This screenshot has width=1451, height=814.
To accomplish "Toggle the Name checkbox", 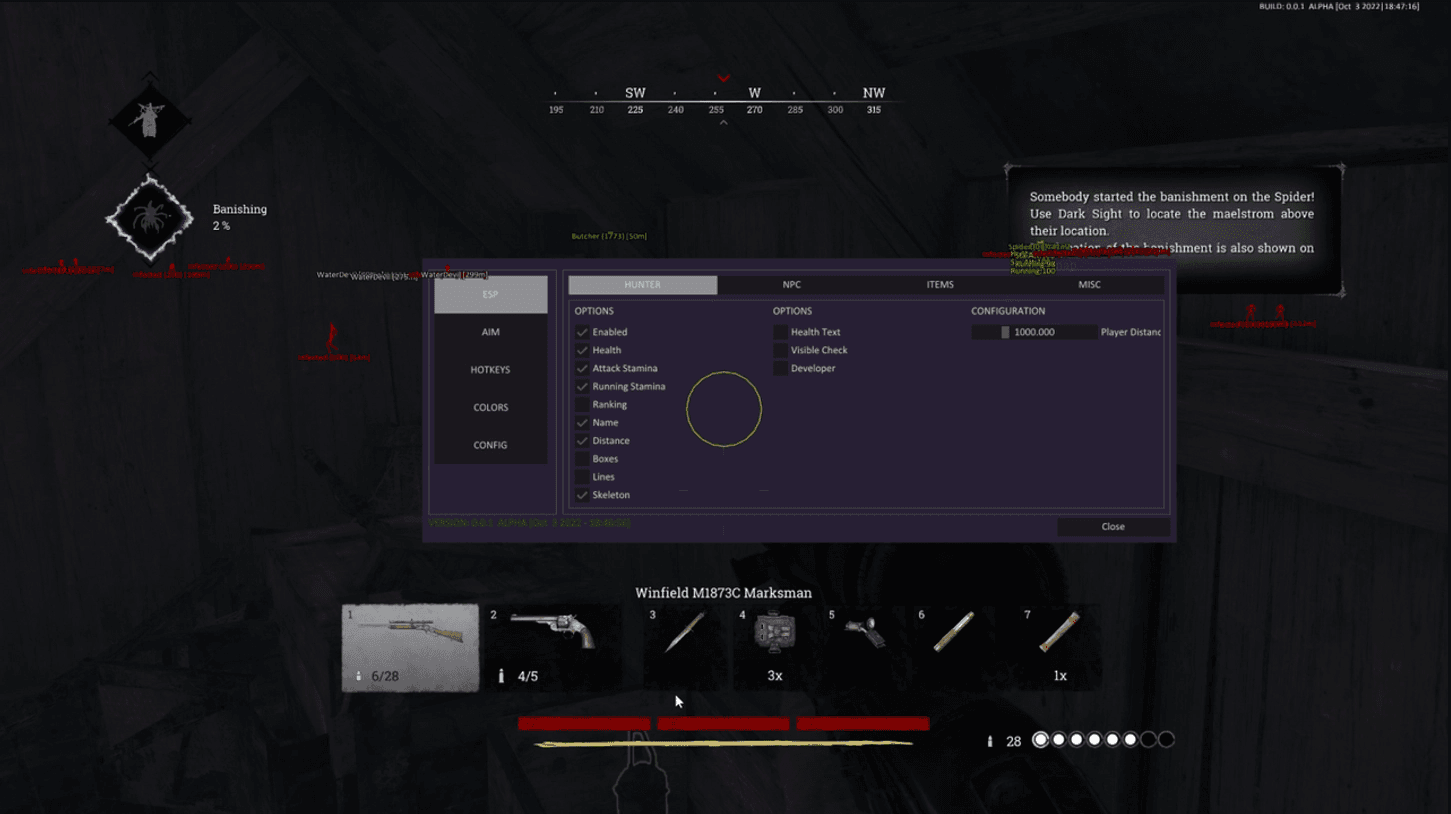I will point(582,422).
